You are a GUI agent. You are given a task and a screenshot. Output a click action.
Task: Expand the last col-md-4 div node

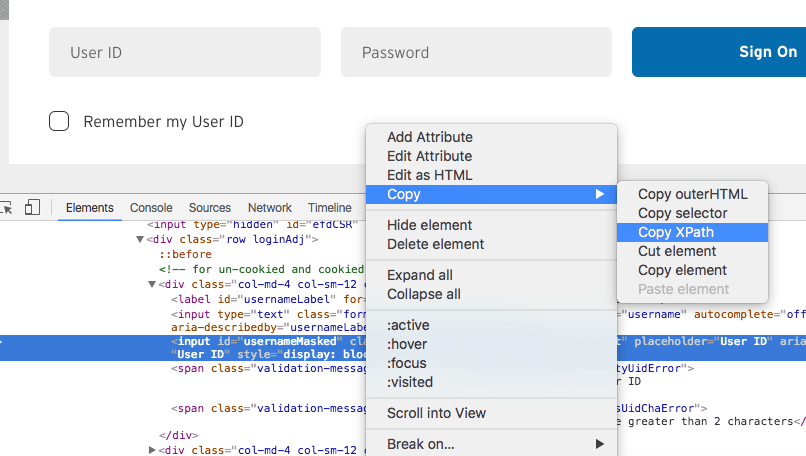pos(153,450)
